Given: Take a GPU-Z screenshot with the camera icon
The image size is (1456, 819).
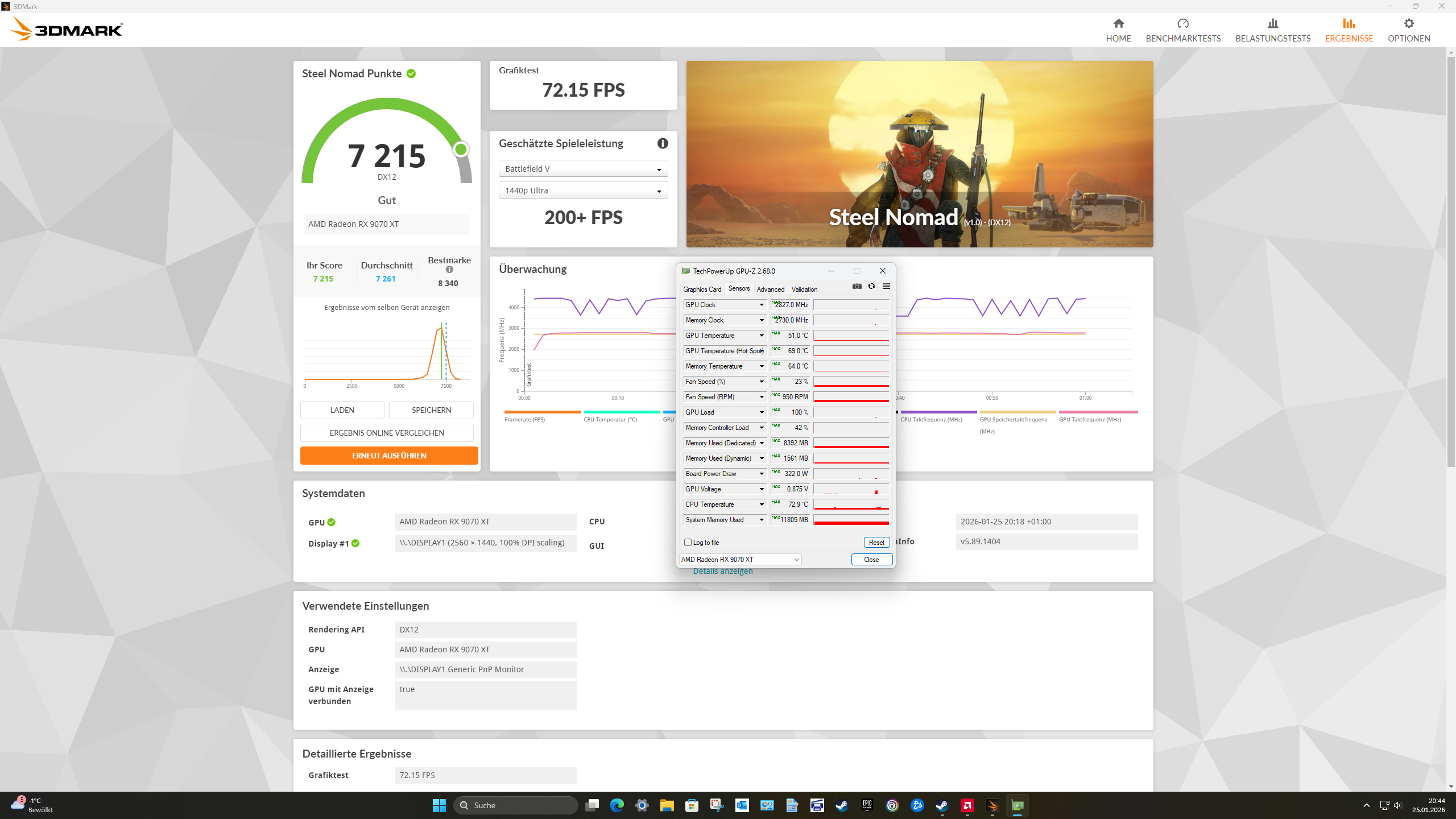Looking at the screenshot, I should [857, 286].
